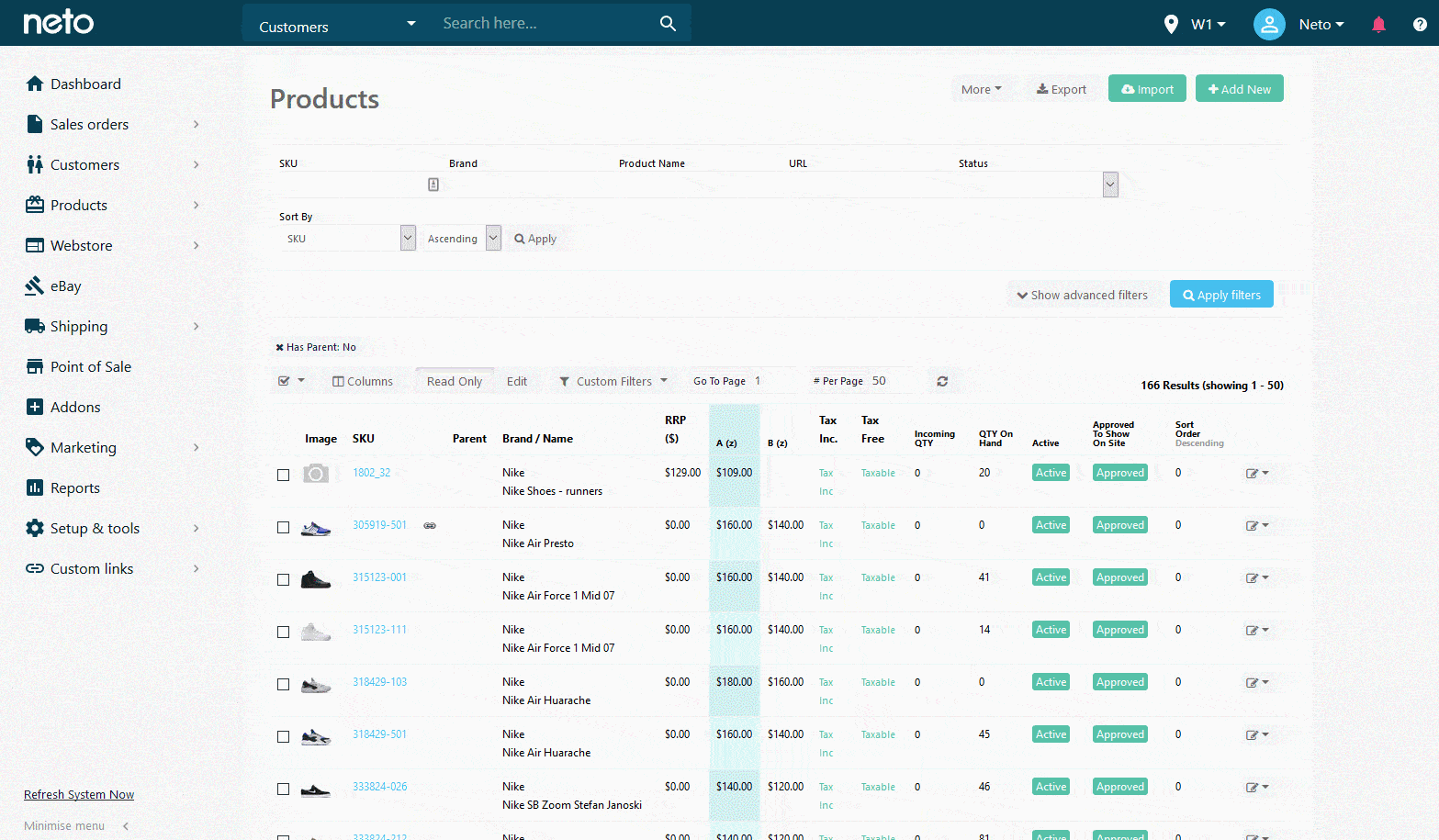Screen dimensions: 1439x840
Task: Collapse sidebar with Minimise menu
Action: point(76,825)
